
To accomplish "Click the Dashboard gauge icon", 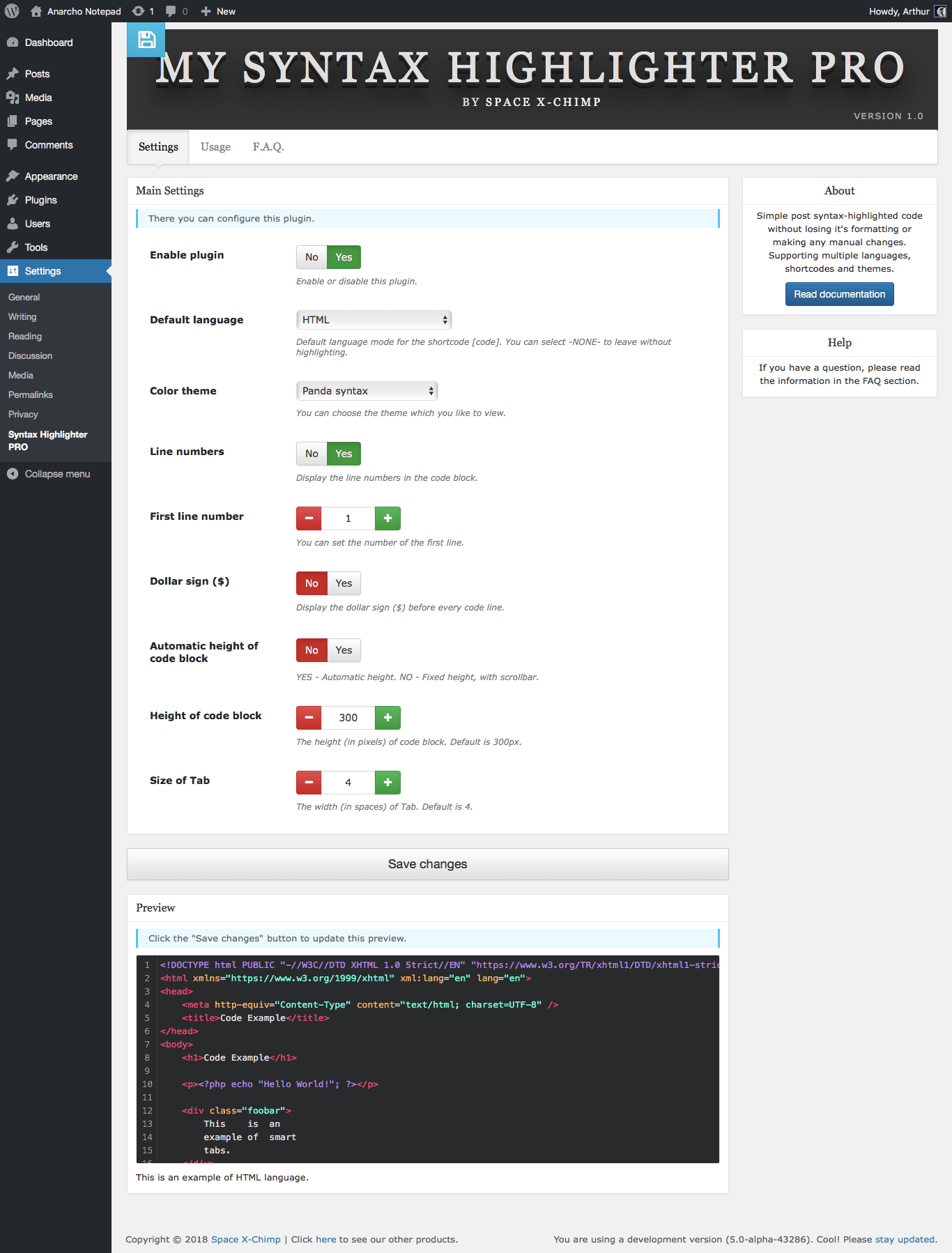I will point(13,43).
